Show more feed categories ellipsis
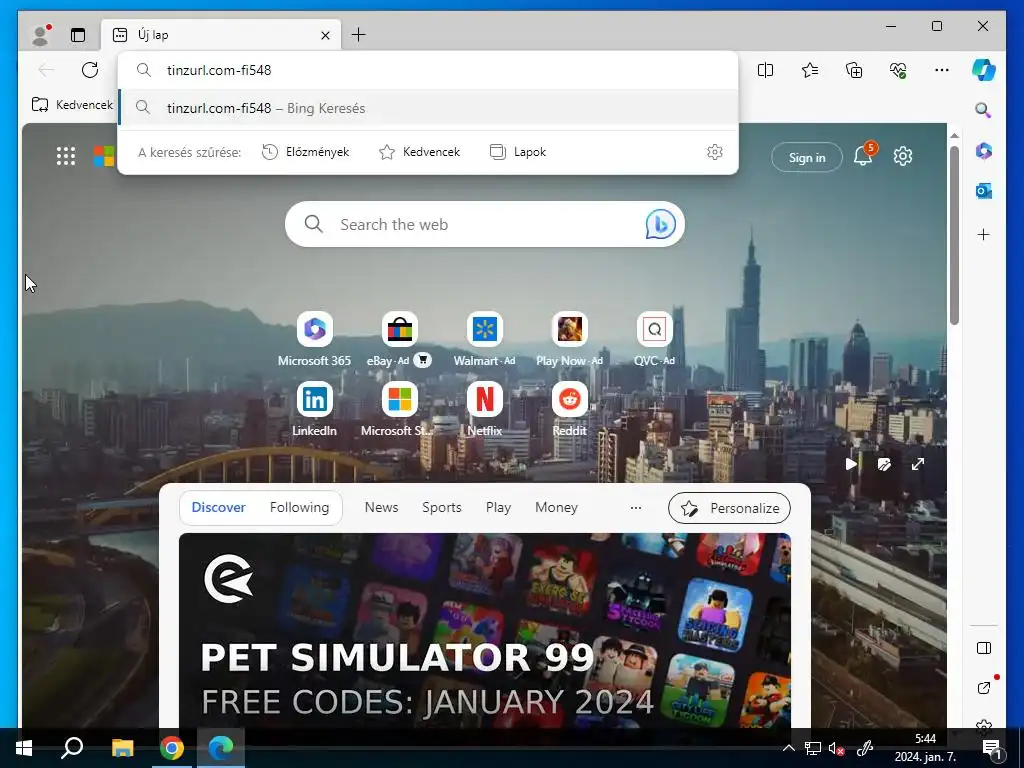 [635, 507]
